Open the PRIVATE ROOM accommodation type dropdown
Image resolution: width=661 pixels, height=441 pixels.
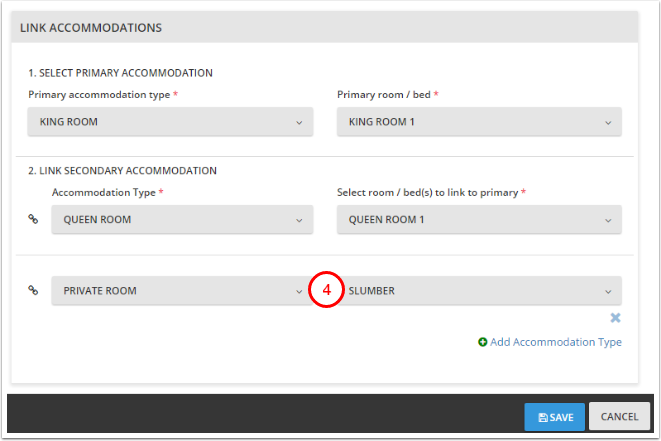182,291
